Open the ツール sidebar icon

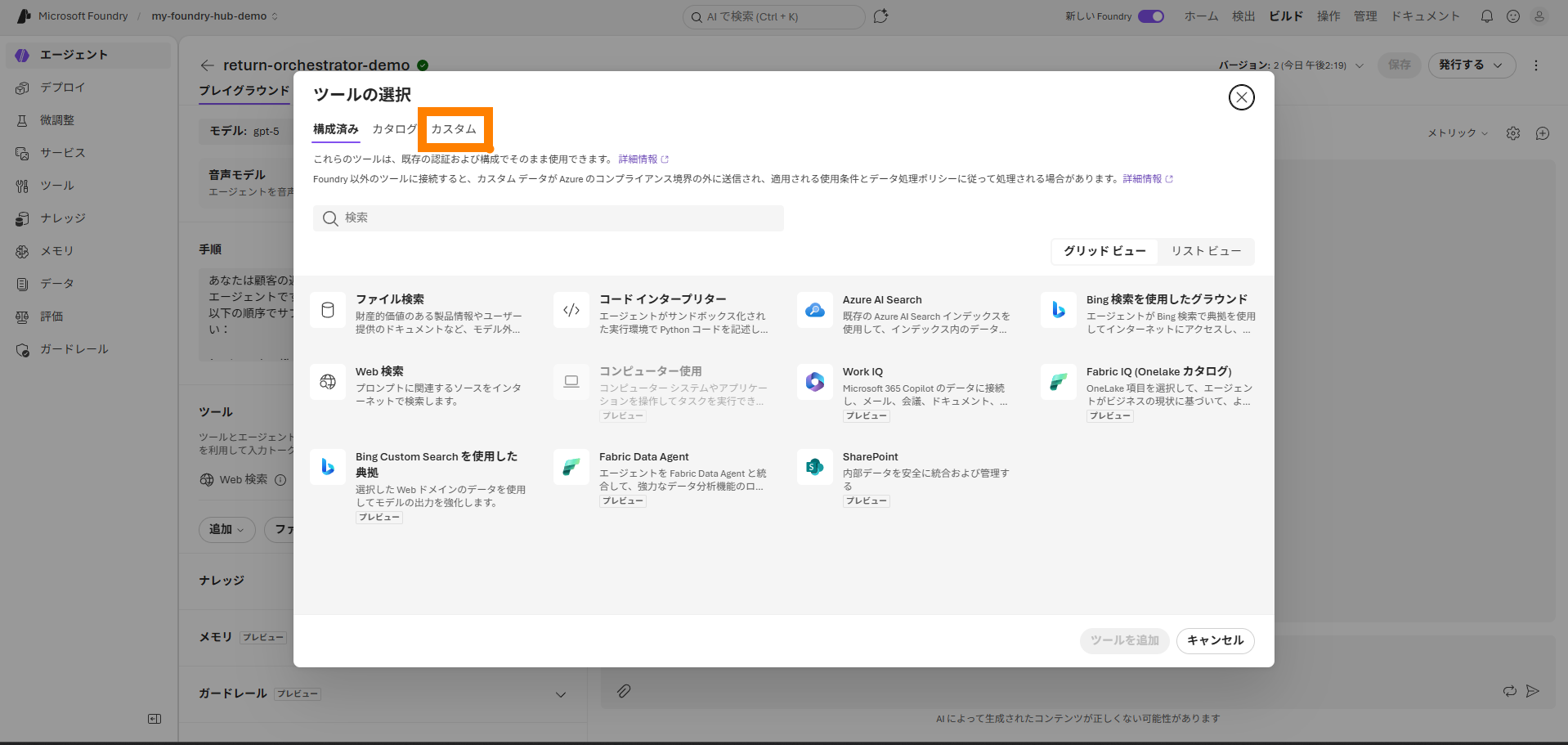coord(22,186)
